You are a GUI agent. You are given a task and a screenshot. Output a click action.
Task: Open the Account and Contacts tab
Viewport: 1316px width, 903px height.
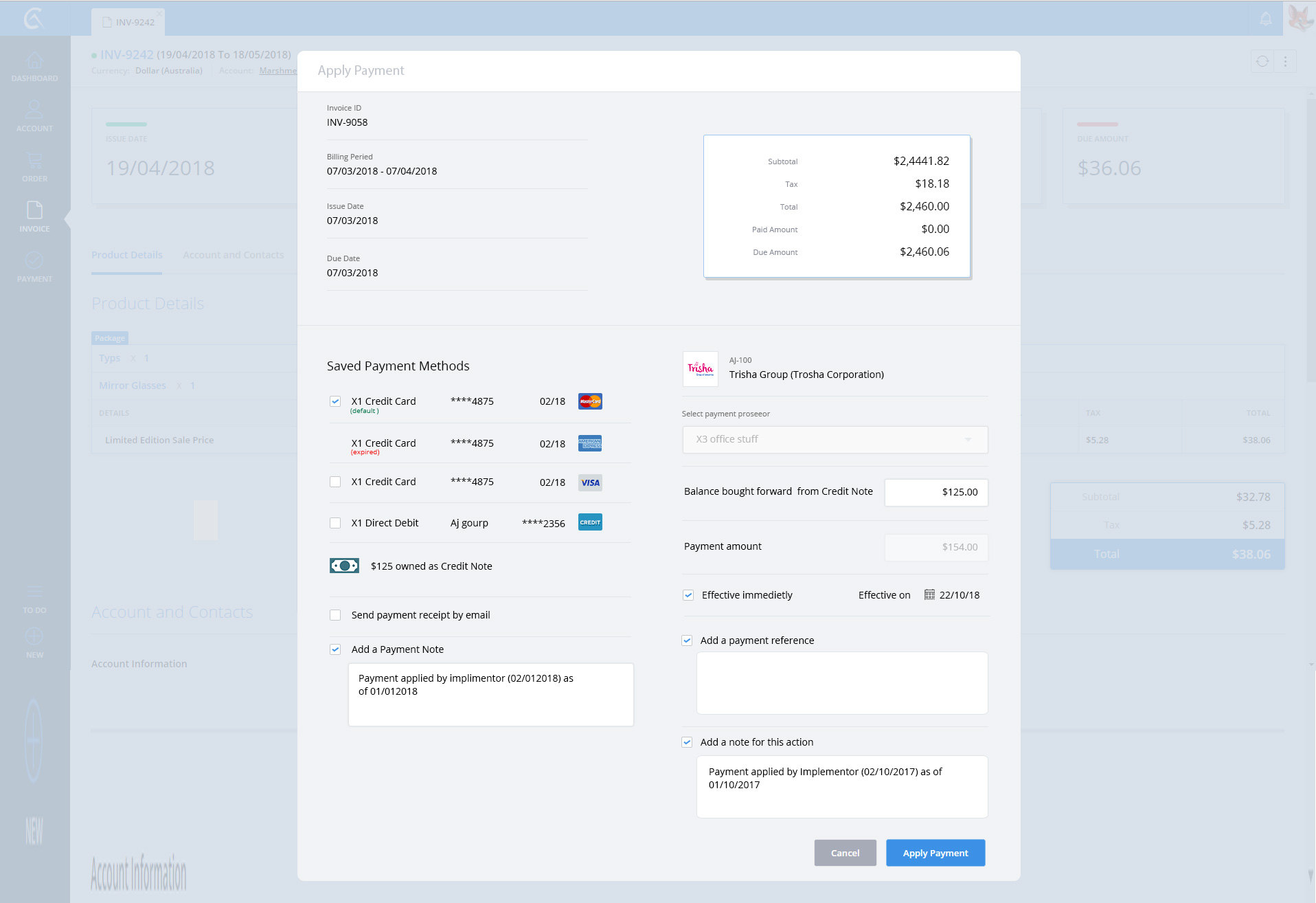click(233, 255)
